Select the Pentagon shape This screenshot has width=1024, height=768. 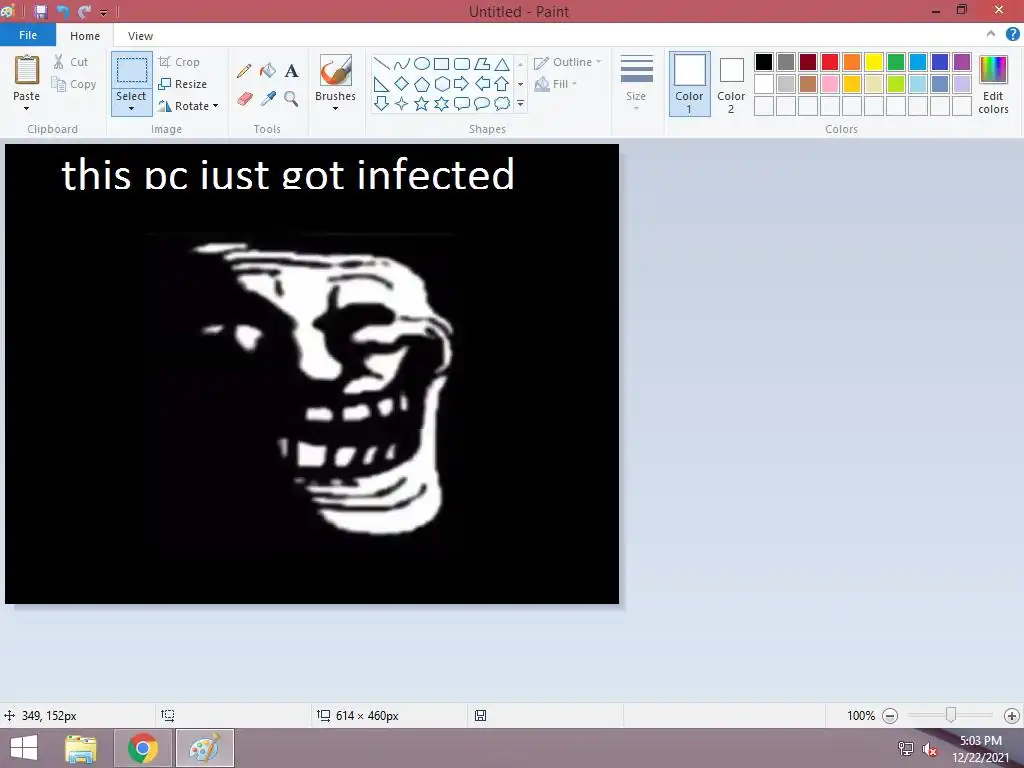pyautogui.click(x=422, y=84)
